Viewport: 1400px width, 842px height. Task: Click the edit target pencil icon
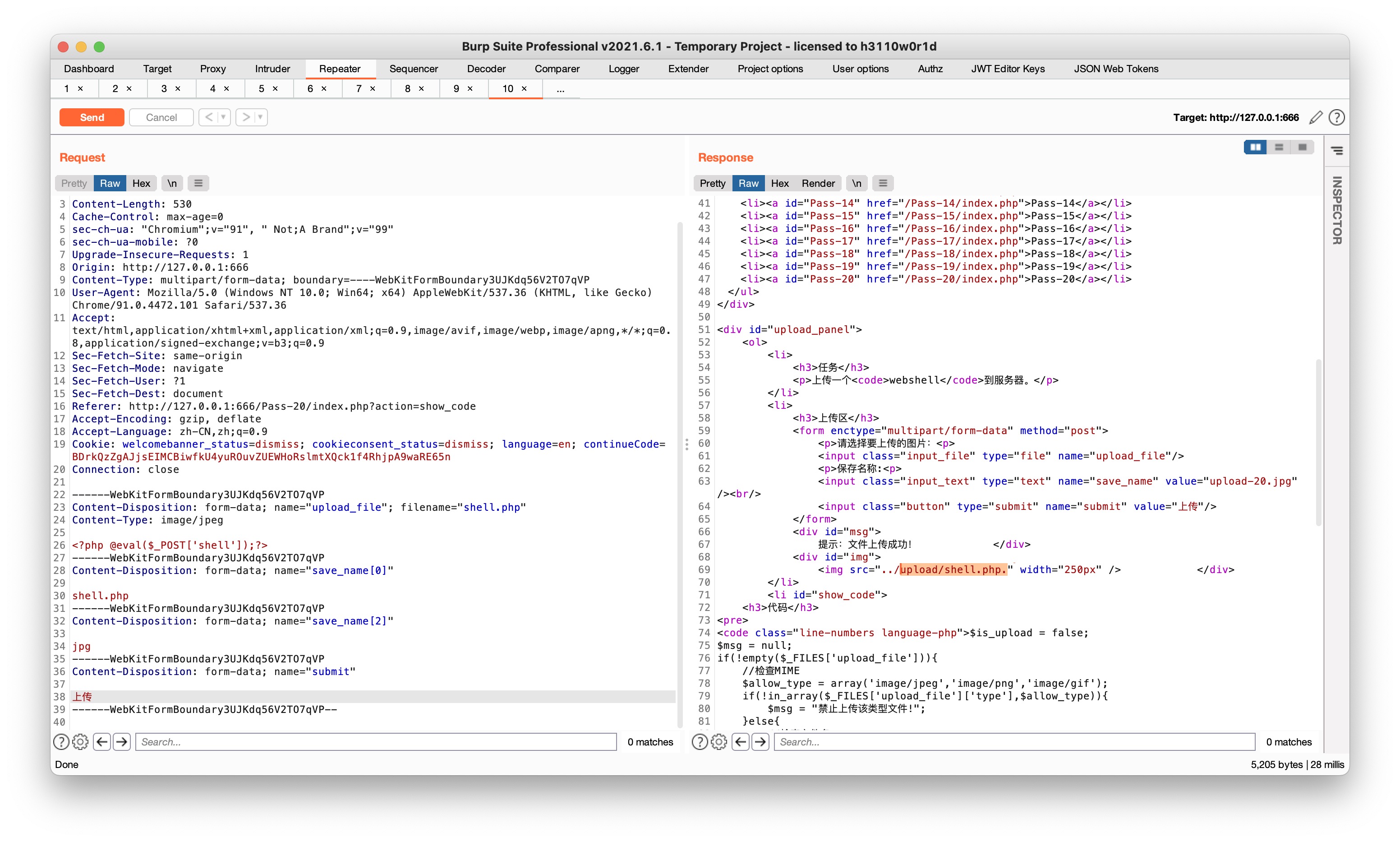[1316, 117]
